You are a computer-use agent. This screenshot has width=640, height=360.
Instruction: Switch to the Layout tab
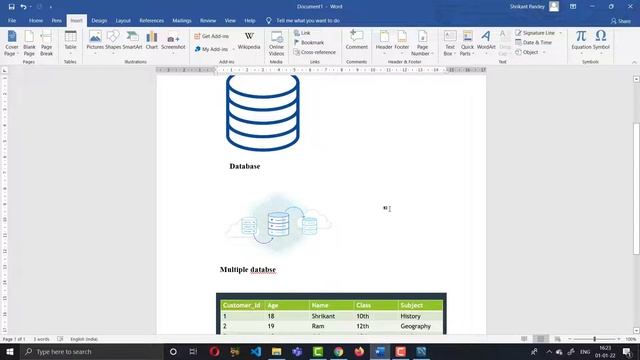[123, 20]
